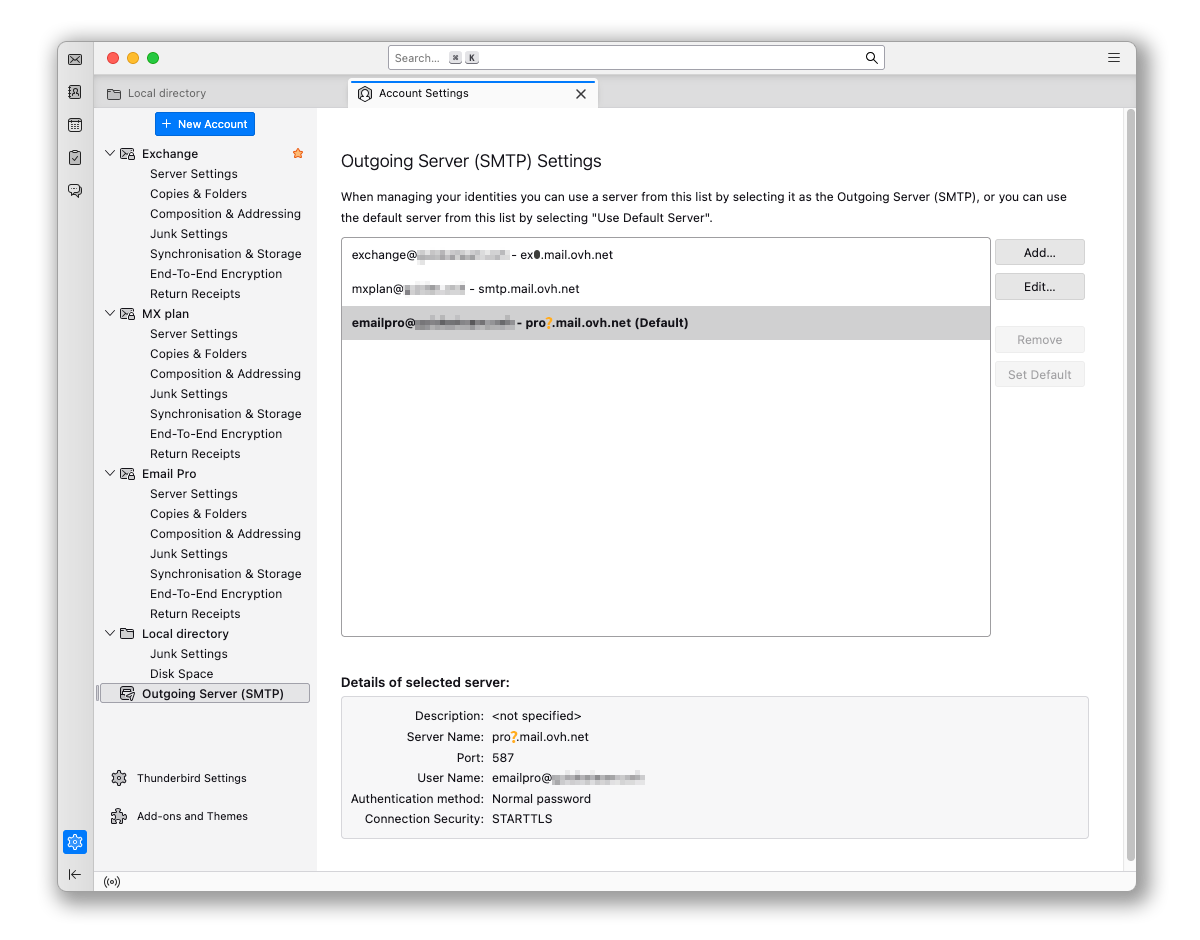Image resolution: width=1200 pixels, height=940 pixels.
Task: Open the hamburger application menu
Action: coord(1114,58)
